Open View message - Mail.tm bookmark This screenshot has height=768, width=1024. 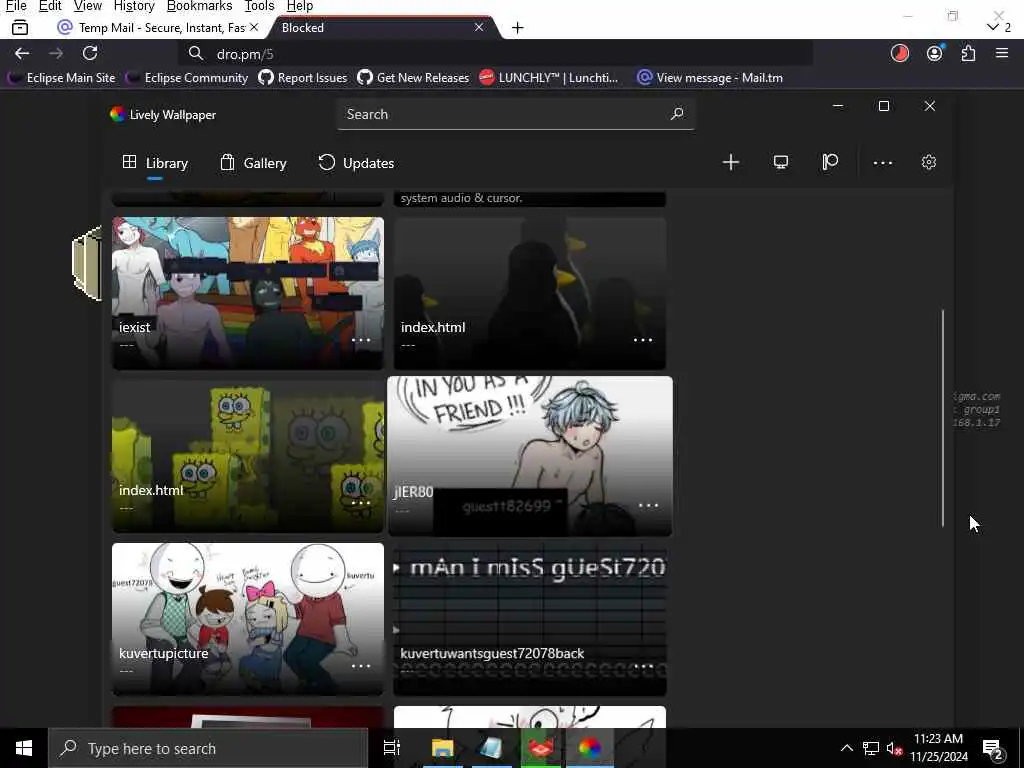click(x=710, y=78)
